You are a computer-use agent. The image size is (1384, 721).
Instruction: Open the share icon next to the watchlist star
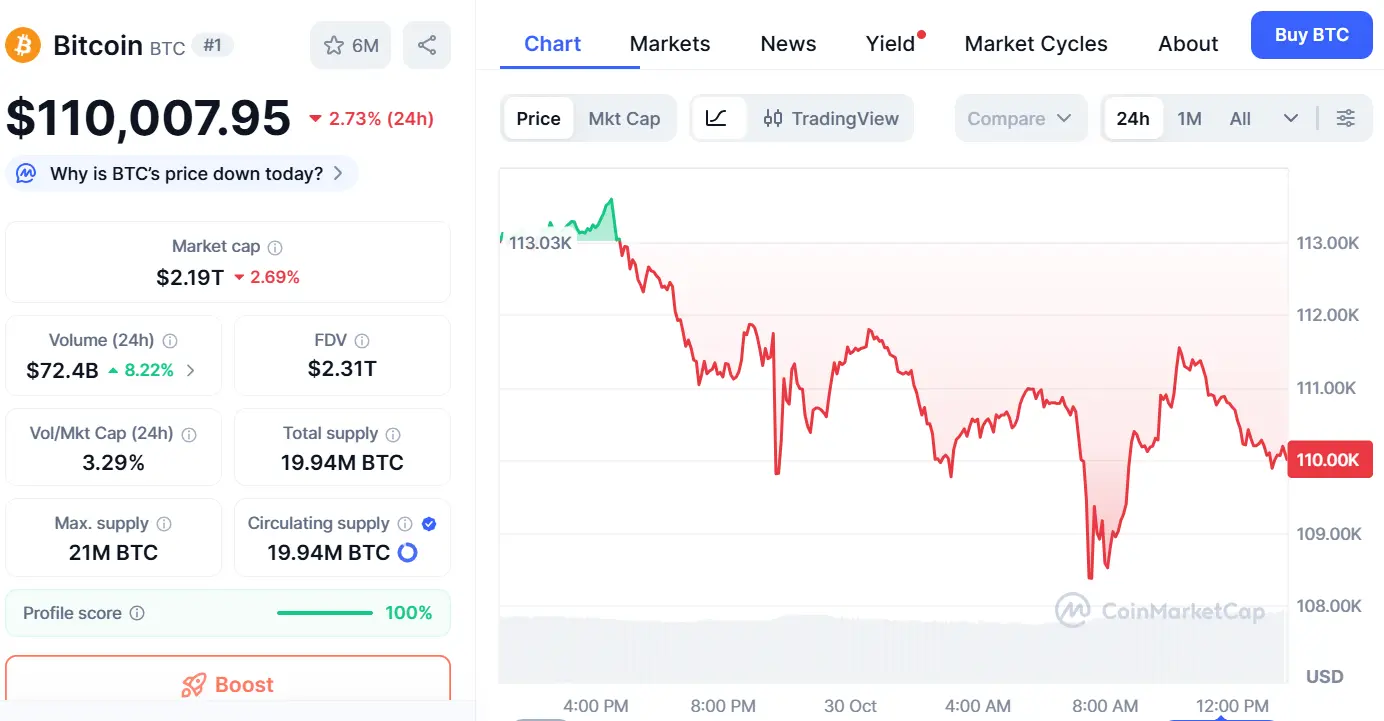click(x=427, y=45)
